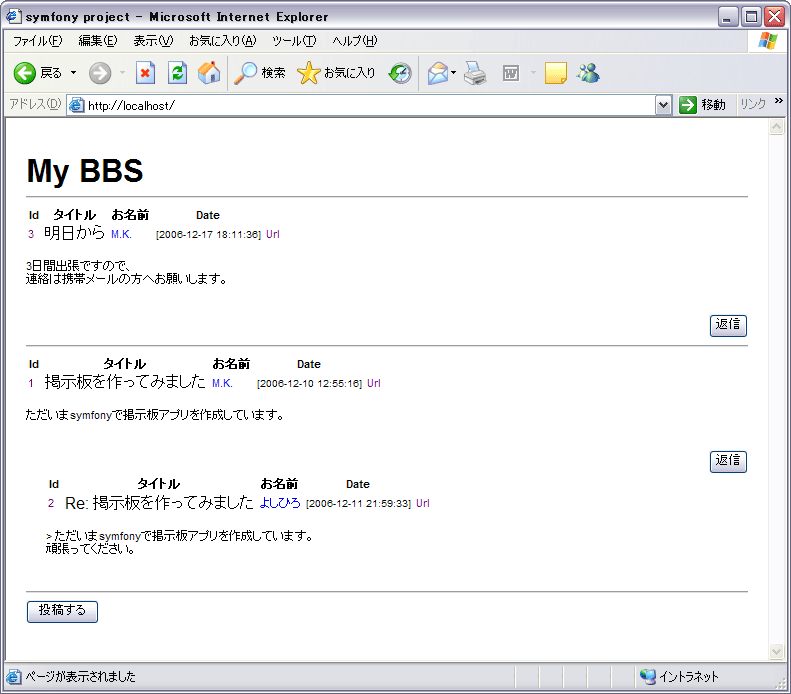The width and height of the screenshot is (791, 694).
Task: Go to Home page icon
Action: (x=209, y=73)
